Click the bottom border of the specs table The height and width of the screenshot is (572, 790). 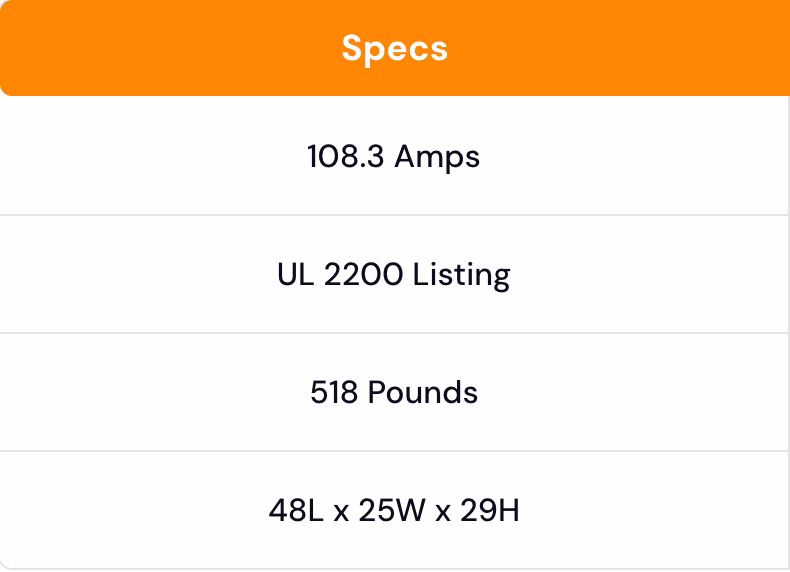click(x=394, y=569)
